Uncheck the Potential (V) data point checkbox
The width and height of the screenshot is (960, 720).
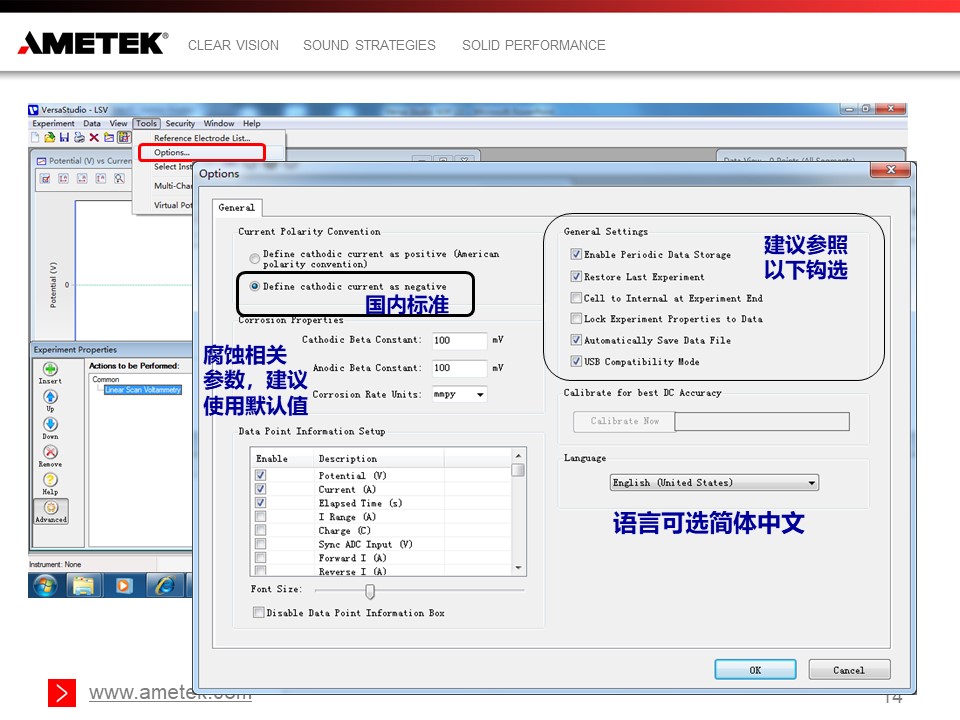click(x=261, y=475)
